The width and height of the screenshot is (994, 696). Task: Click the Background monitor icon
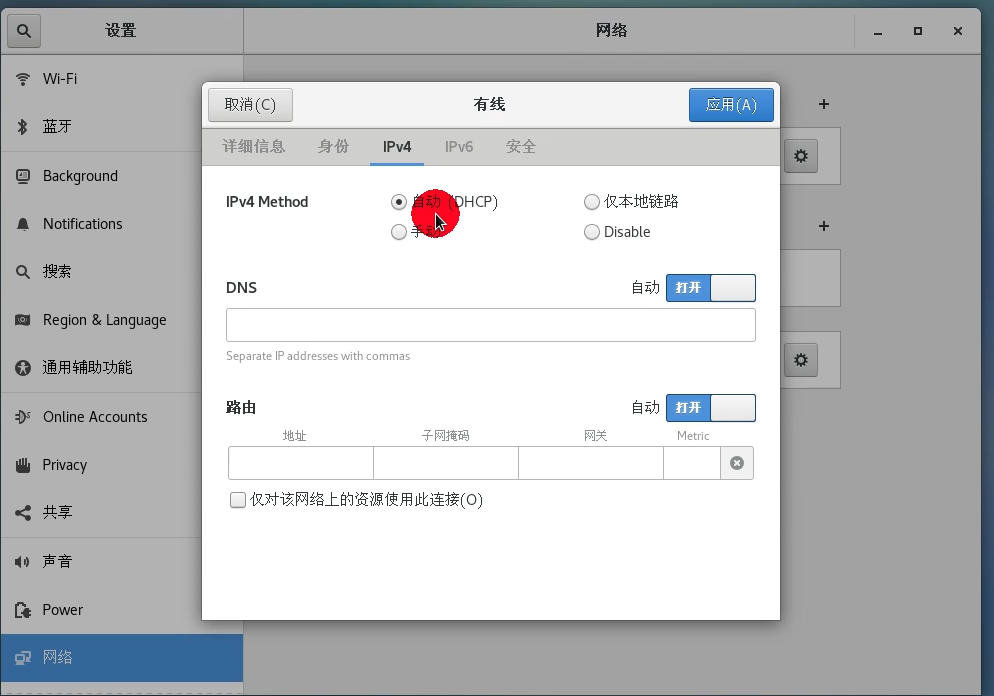click(x=23, y=176)
